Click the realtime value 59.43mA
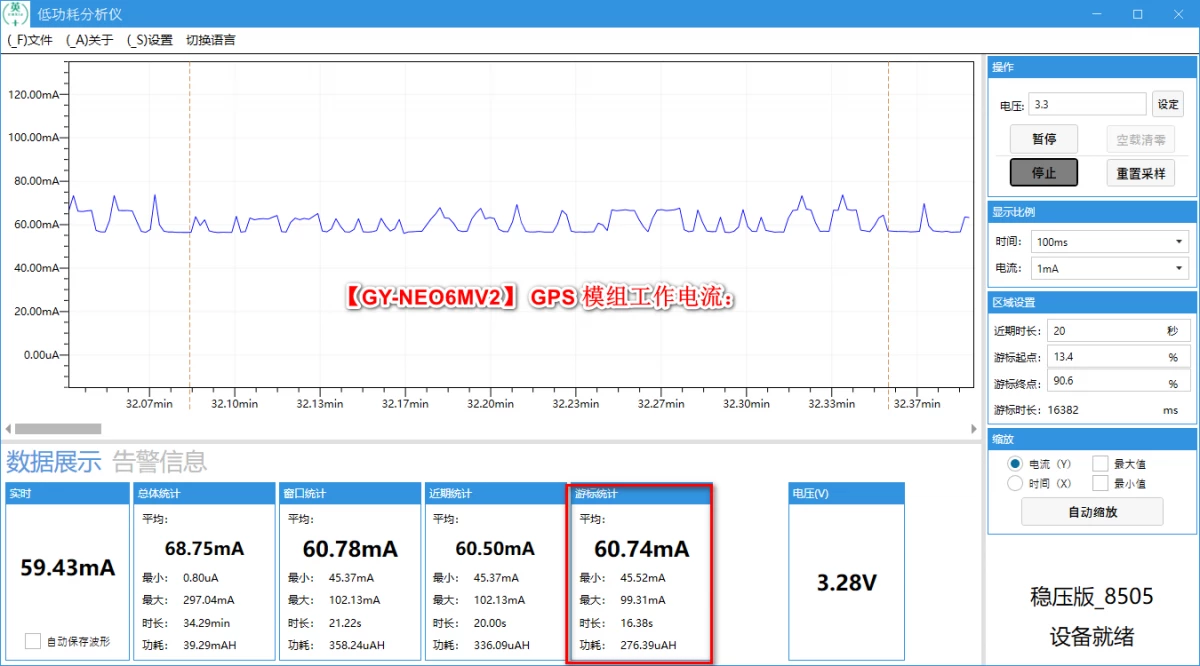The height and width of the screenshot is (666, 1200). 68,568
